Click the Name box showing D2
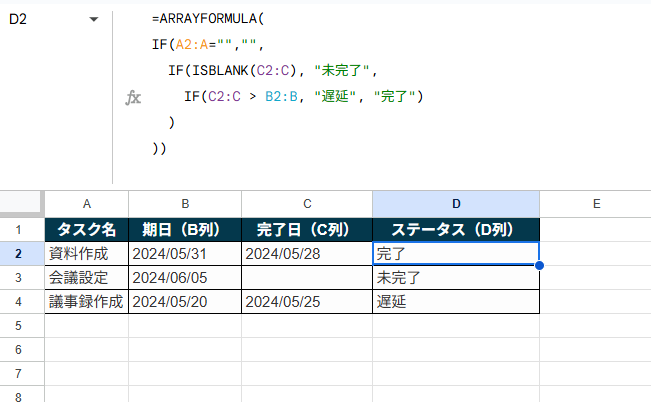Image resolution: width=651 pixels, height=402 pixels. (x=18, y=19)
